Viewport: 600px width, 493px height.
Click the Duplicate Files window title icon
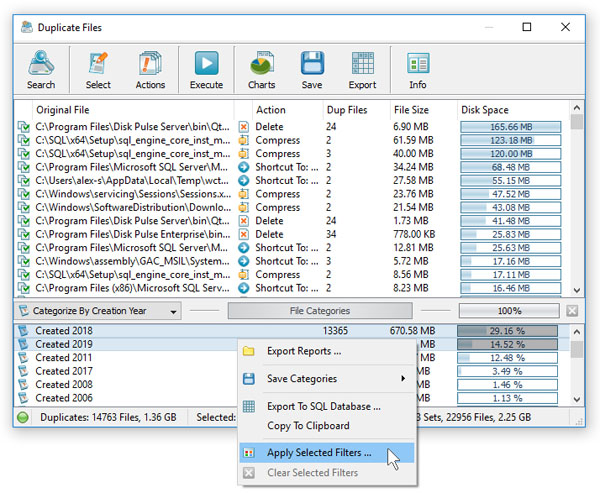coord(26,27)
